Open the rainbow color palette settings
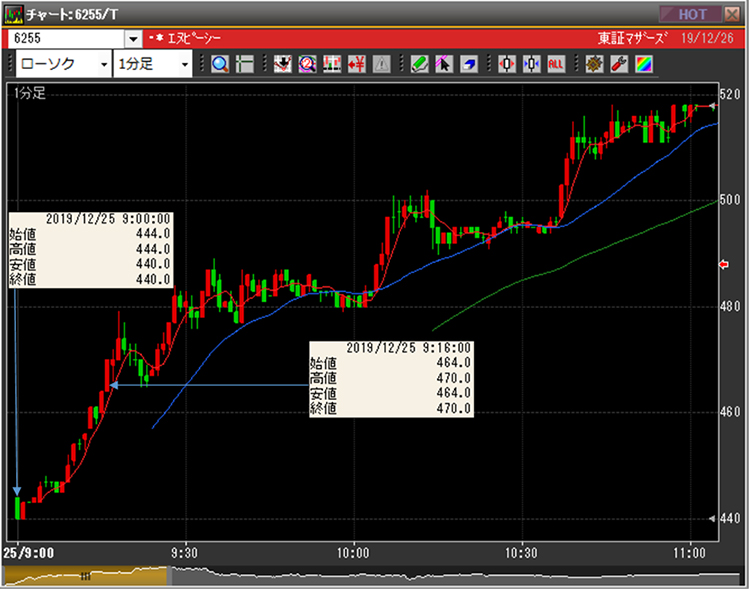 click(642, 64)
